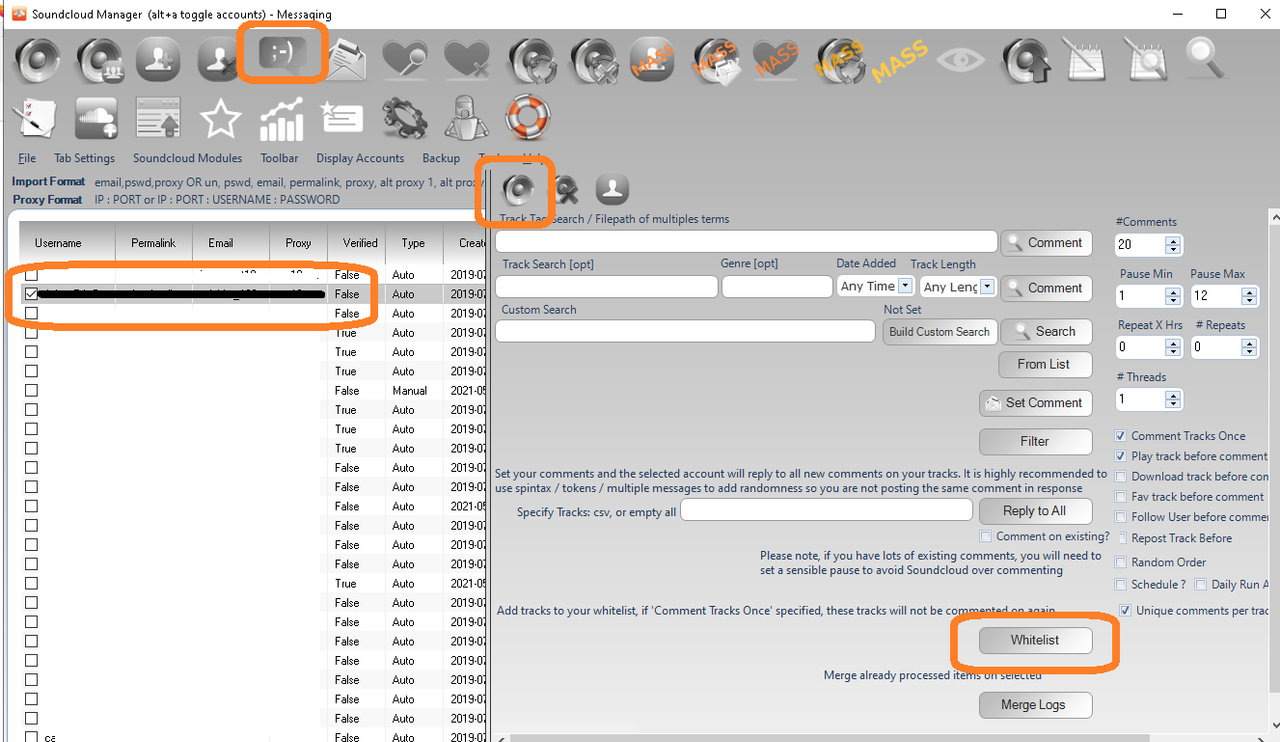This screenshot has height=742, width=1280.
Task: Click the profile card icon
Action: tap(342, 117)
